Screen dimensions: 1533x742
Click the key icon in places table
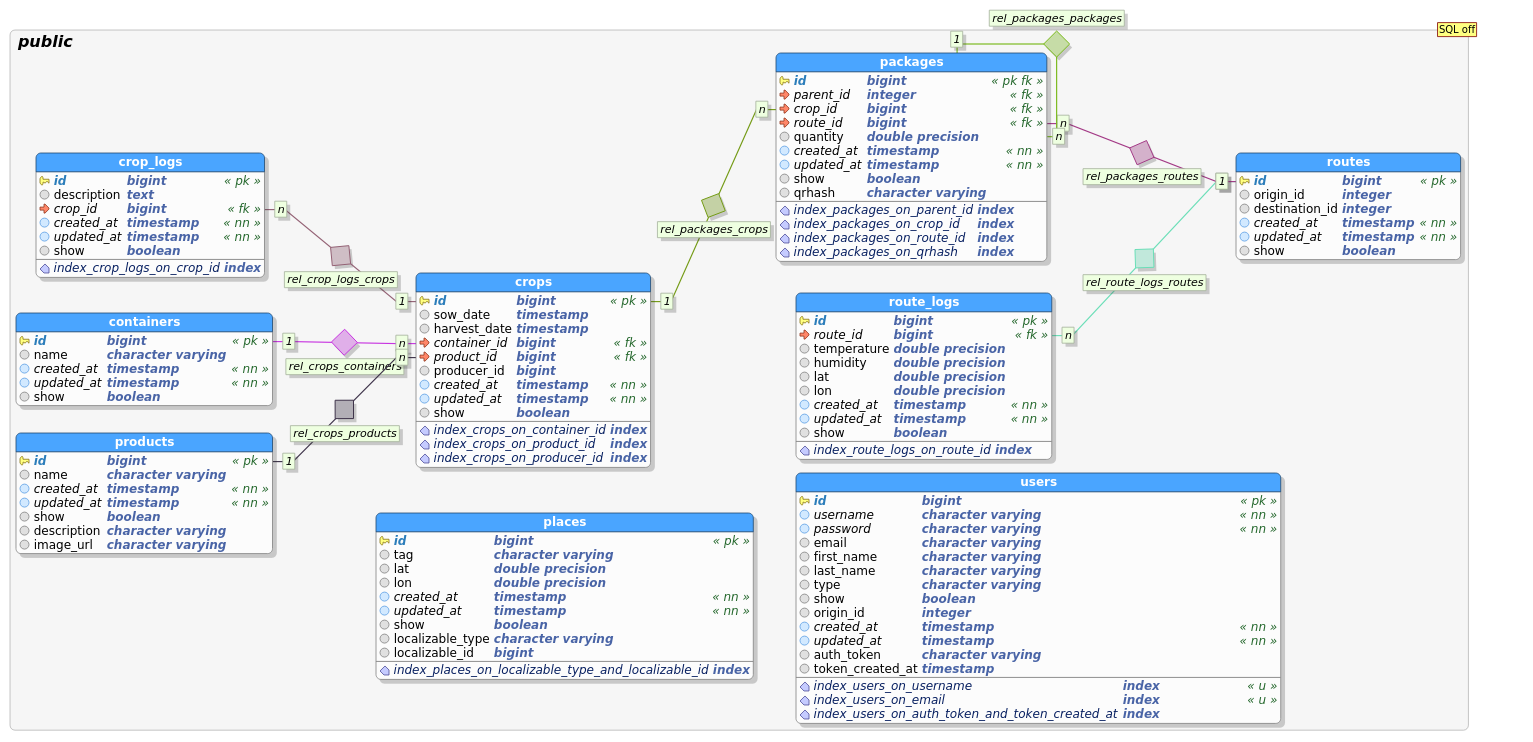384,541
